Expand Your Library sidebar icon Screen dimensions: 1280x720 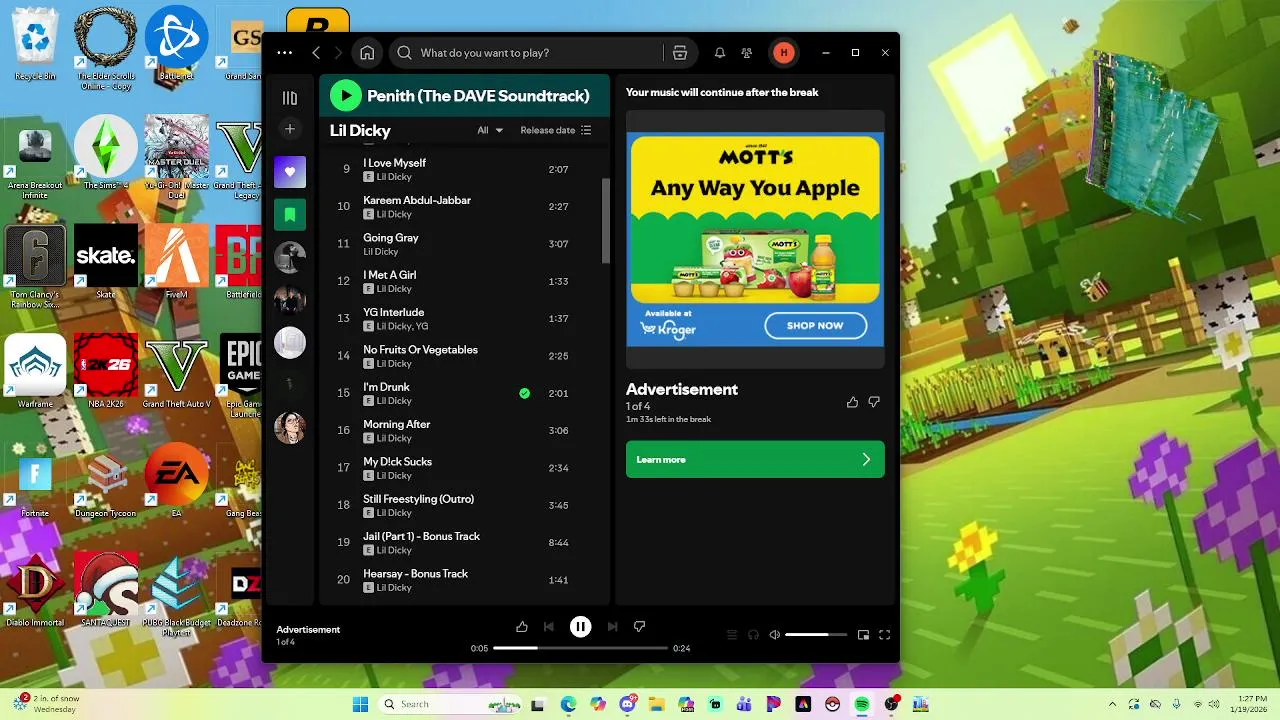coord(290,98)
